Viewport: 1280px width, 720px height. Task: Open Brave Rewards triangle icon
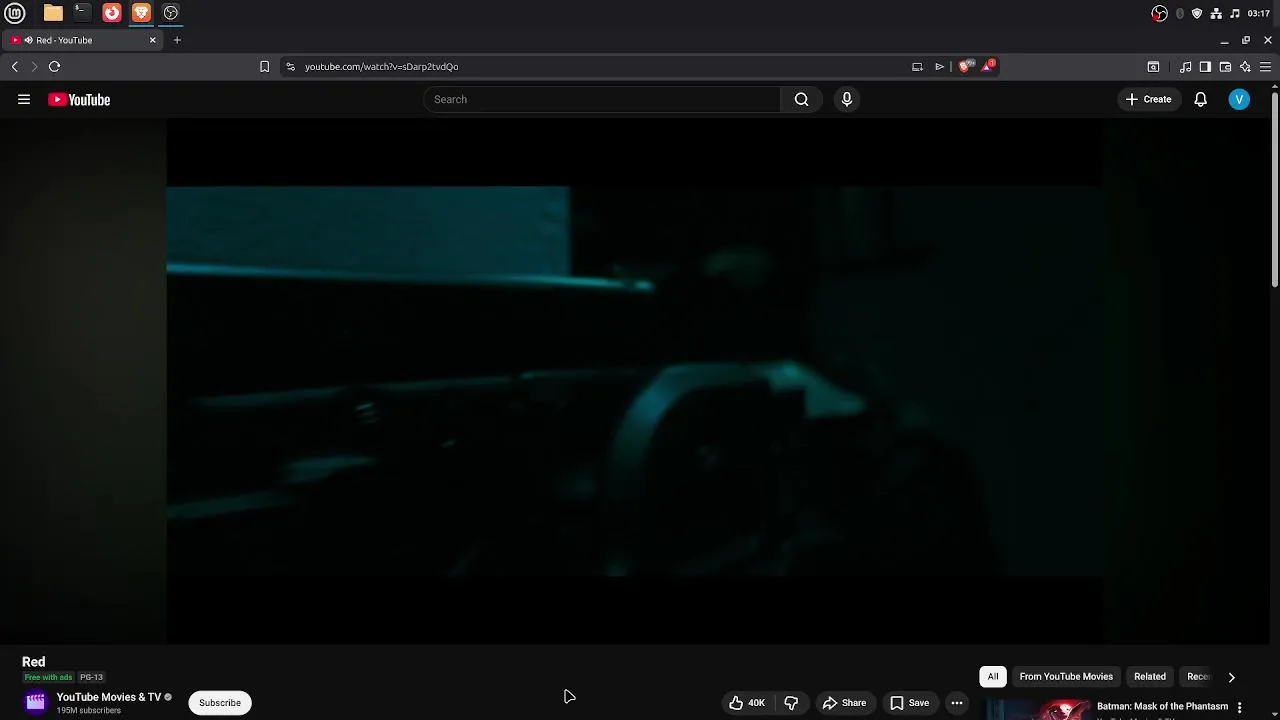[988, 66]
